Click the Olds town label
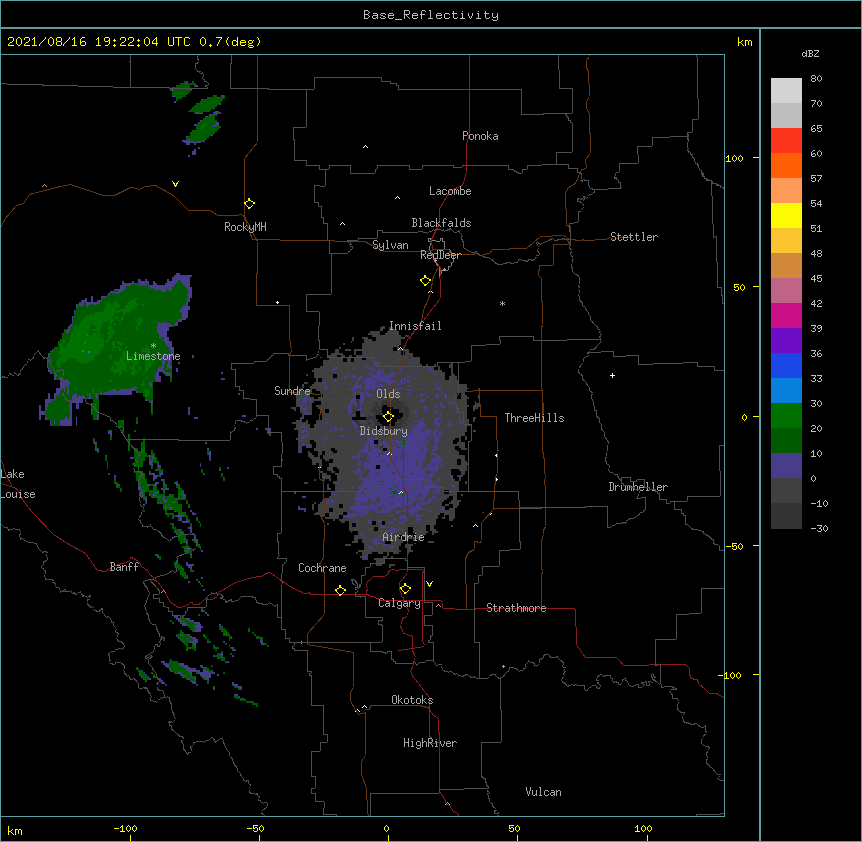The width and height of the screenshot is (862, 842). click(388, 394)
